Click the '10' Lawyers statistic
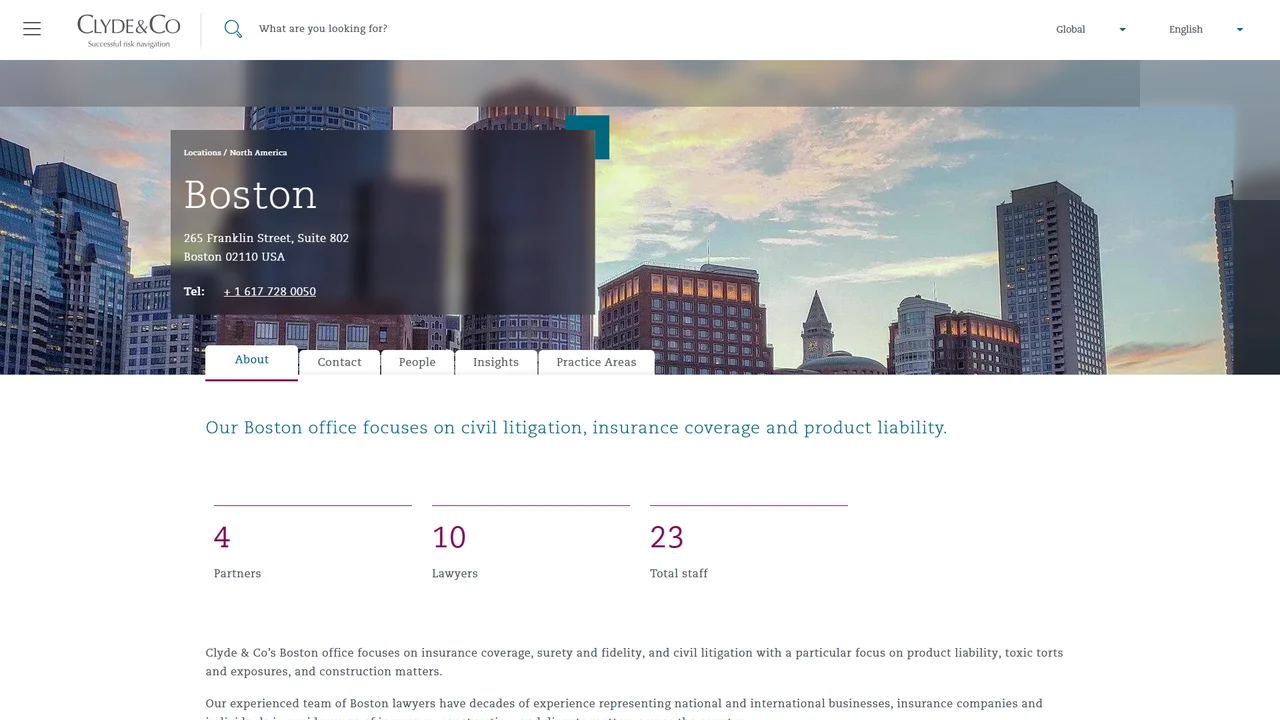This screenshot has width=1280, height=720. pyautogui.click(x=449, y=537)
